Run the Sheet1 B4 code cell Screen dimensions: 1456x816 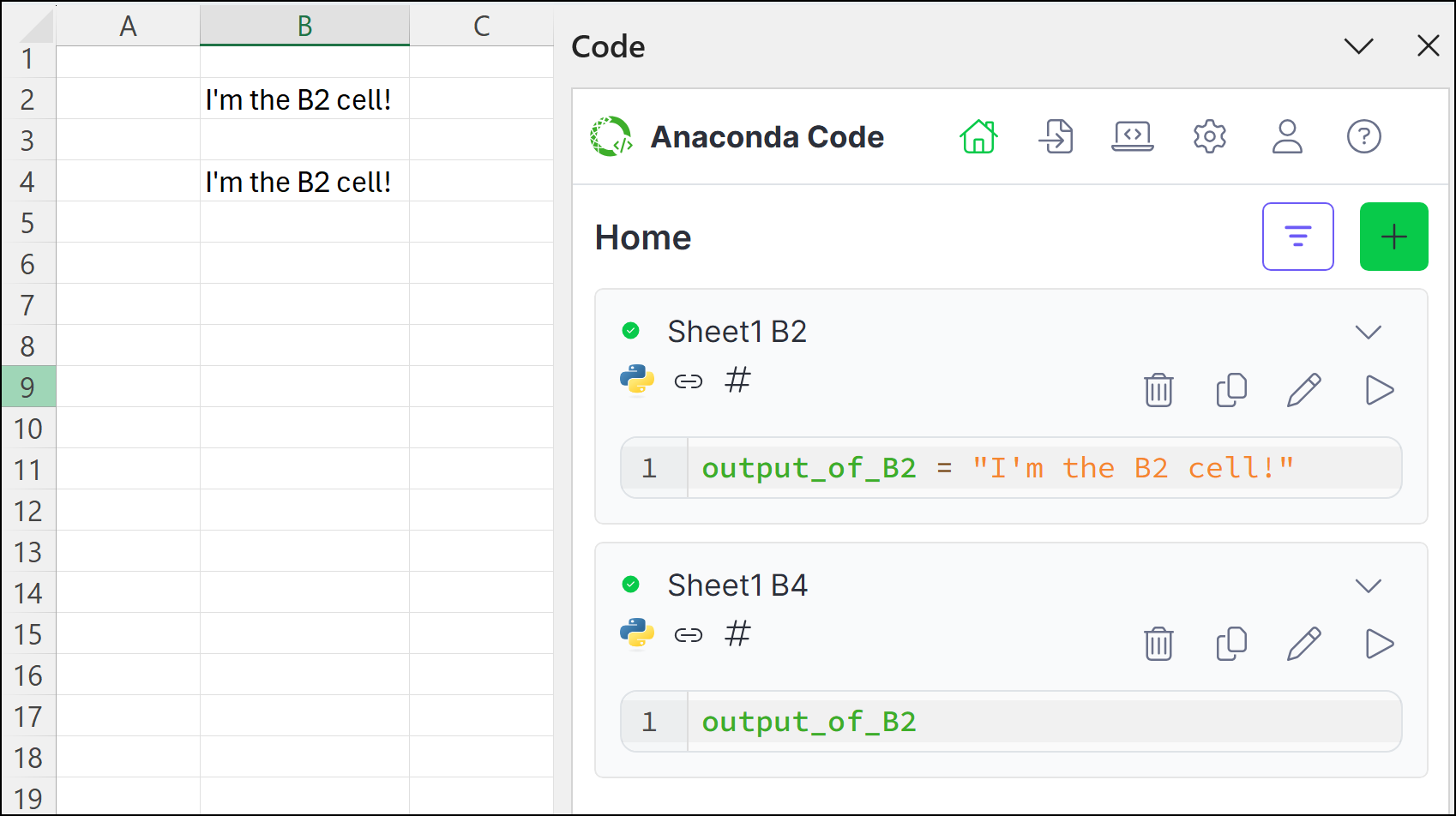point(1379,644)
